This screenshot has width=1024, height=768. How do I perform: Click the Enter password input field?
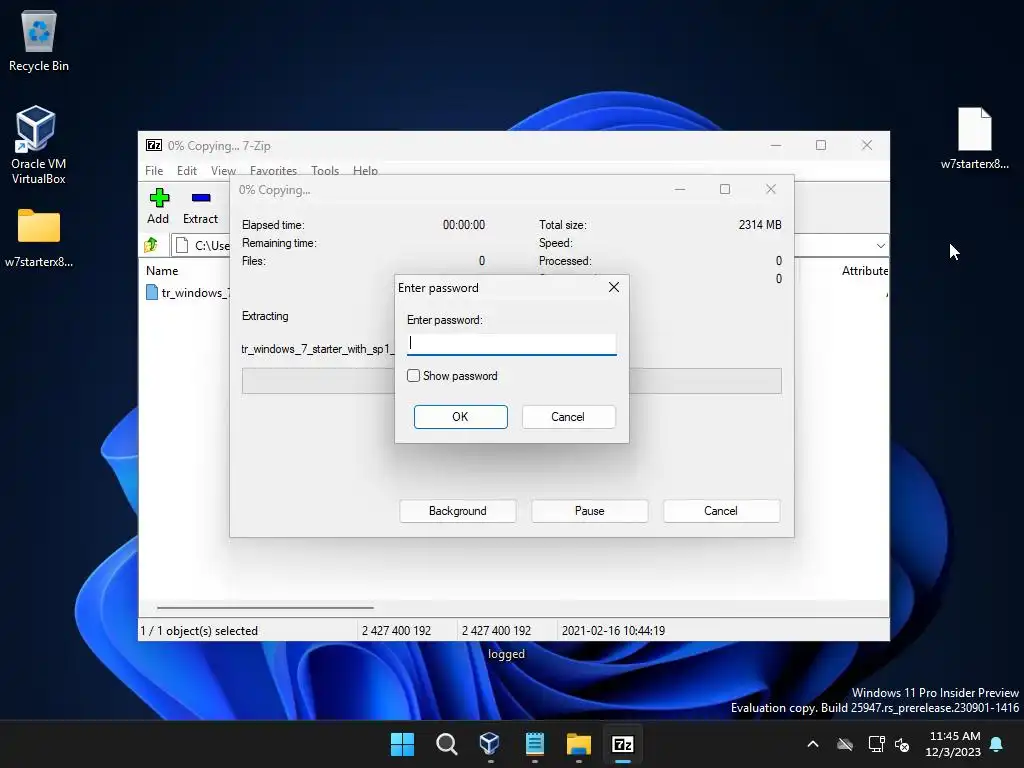point(511,344)
